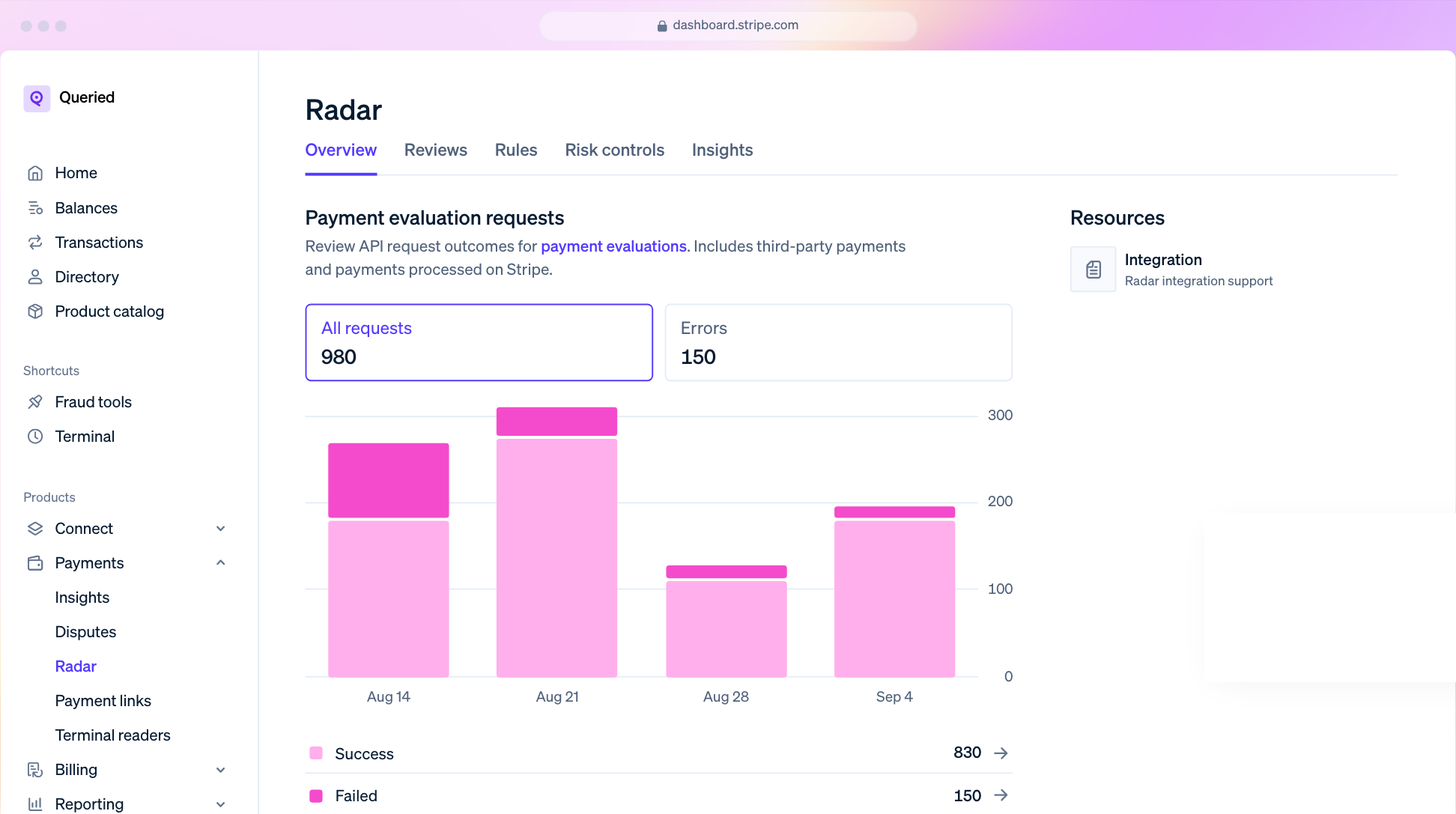This screenshot has width=1456, height=814.
Task: Open Payment links in sidebar
Action: (103, 701)
